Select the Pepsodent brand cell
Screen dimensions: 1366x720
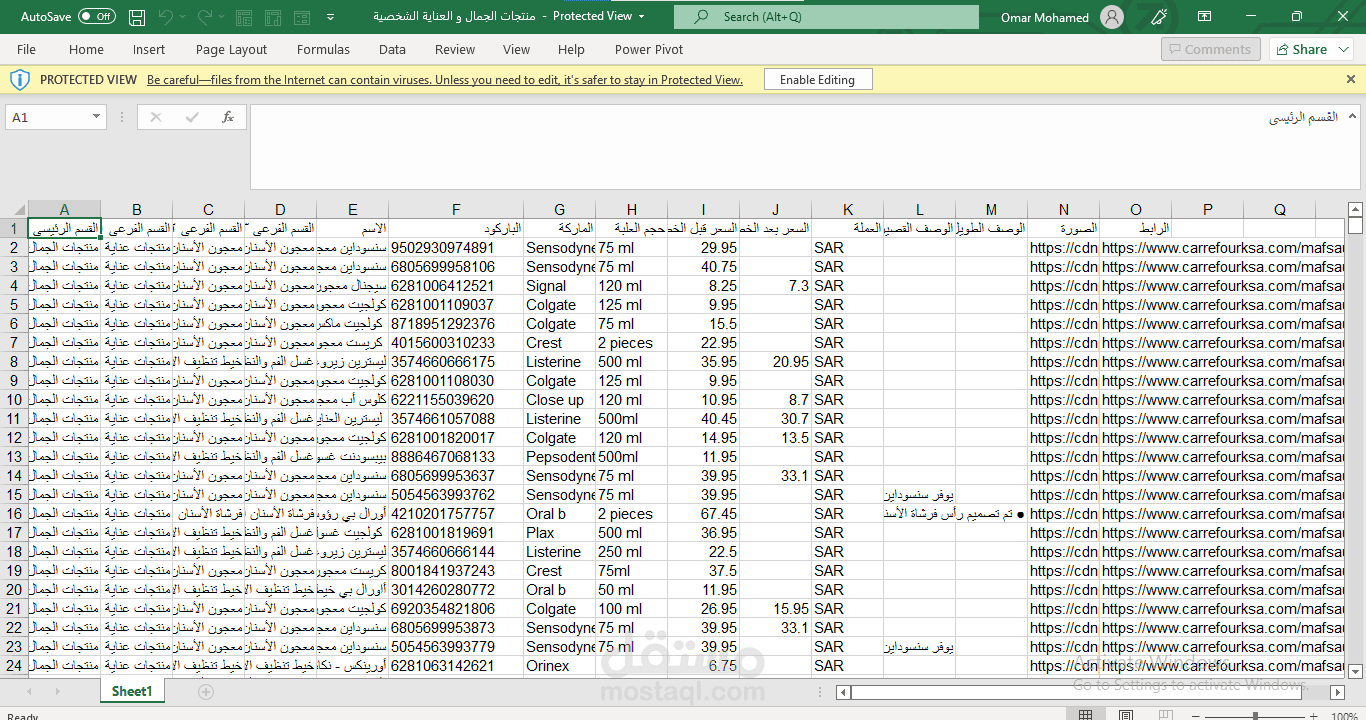[x=559, y=456]
